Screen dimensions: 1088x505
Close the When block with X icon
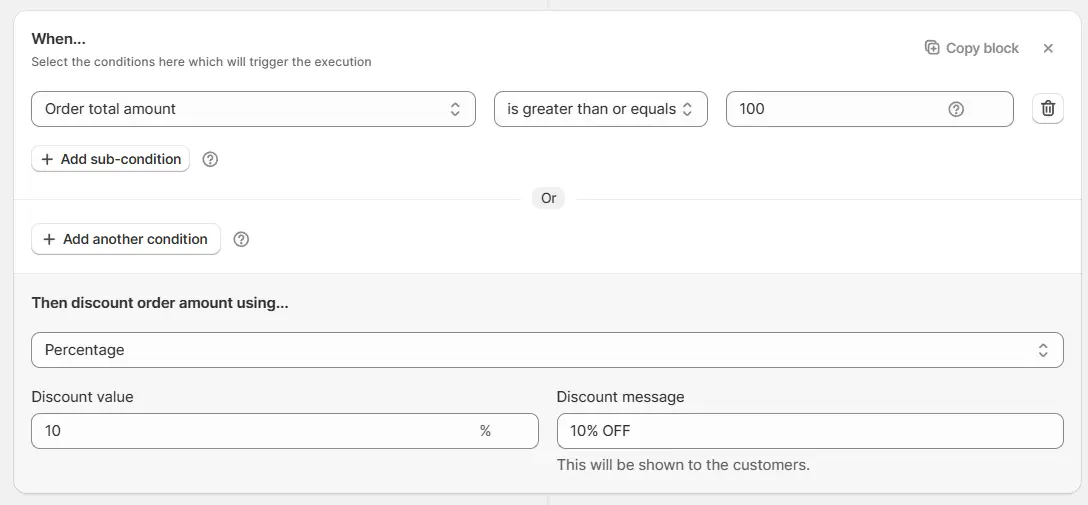tap(1048, 48)
